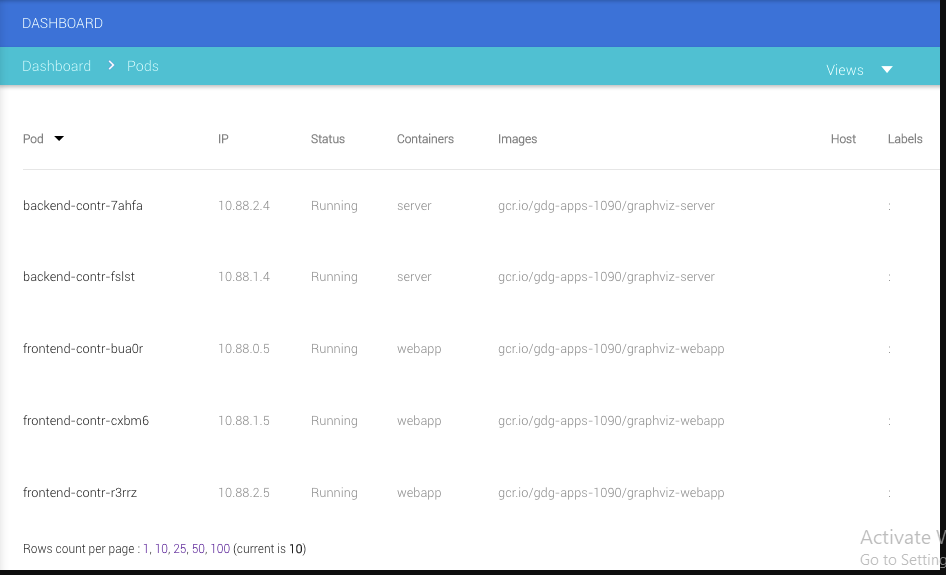
Task: Click the Images column header
Action: (x=517, y=139)
